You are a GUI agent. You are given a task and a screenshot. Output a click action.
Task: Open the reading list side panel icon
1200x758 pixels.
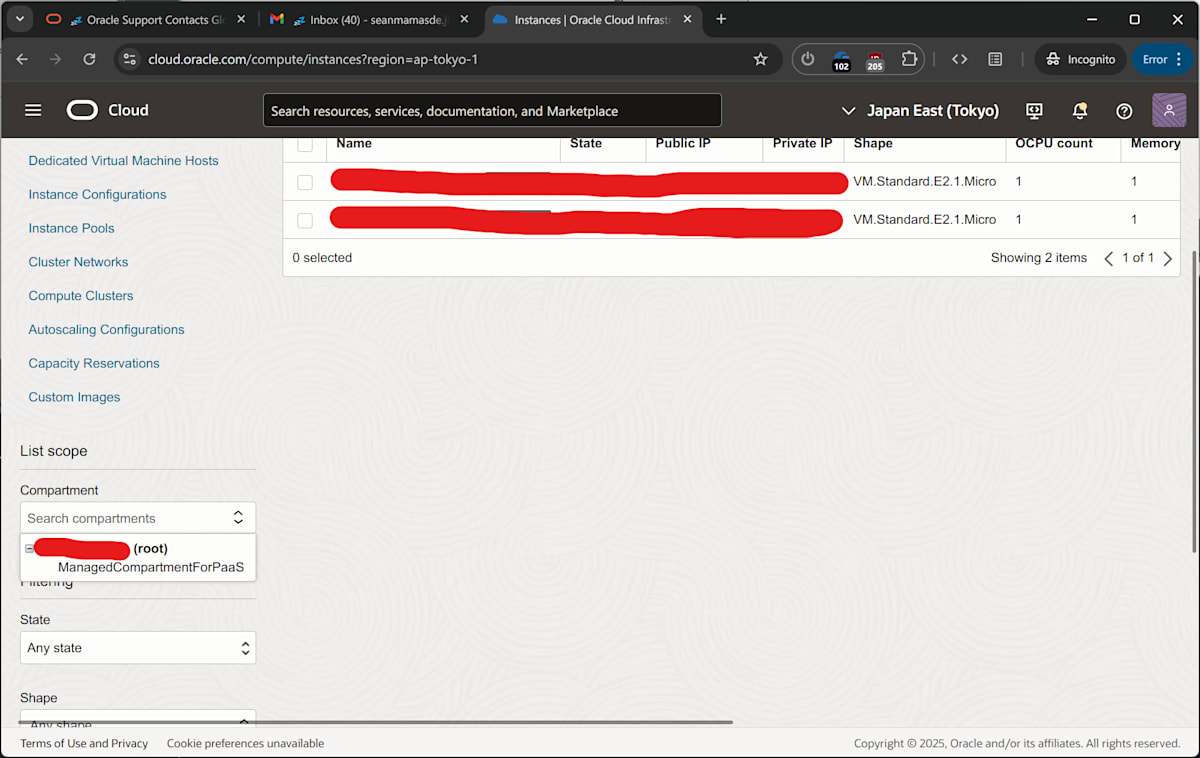point(995,59)
